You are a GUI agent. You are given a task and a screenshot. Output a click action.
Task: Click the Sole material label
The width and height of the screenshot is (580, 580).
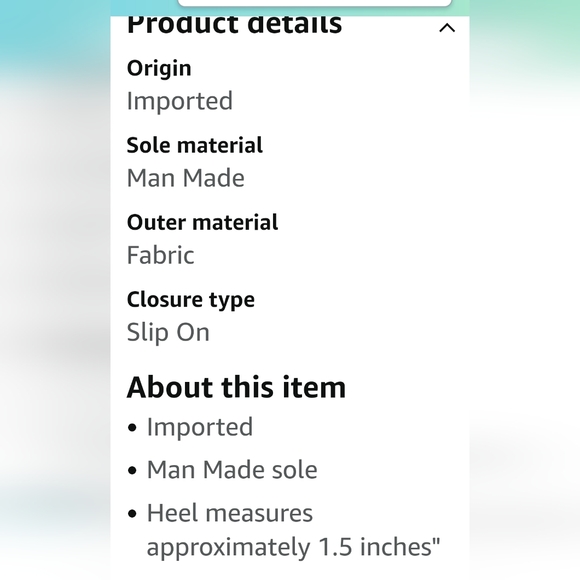tap(195, 145)
